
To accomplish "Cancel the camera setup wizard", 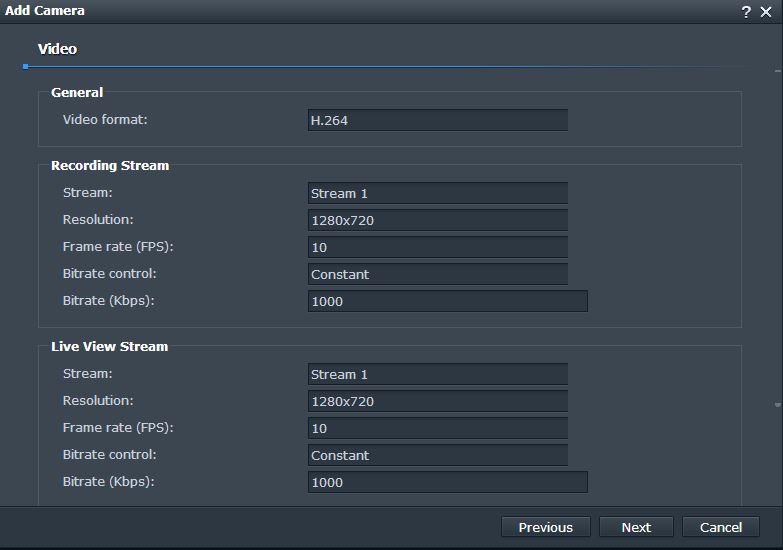I will 721,527.
